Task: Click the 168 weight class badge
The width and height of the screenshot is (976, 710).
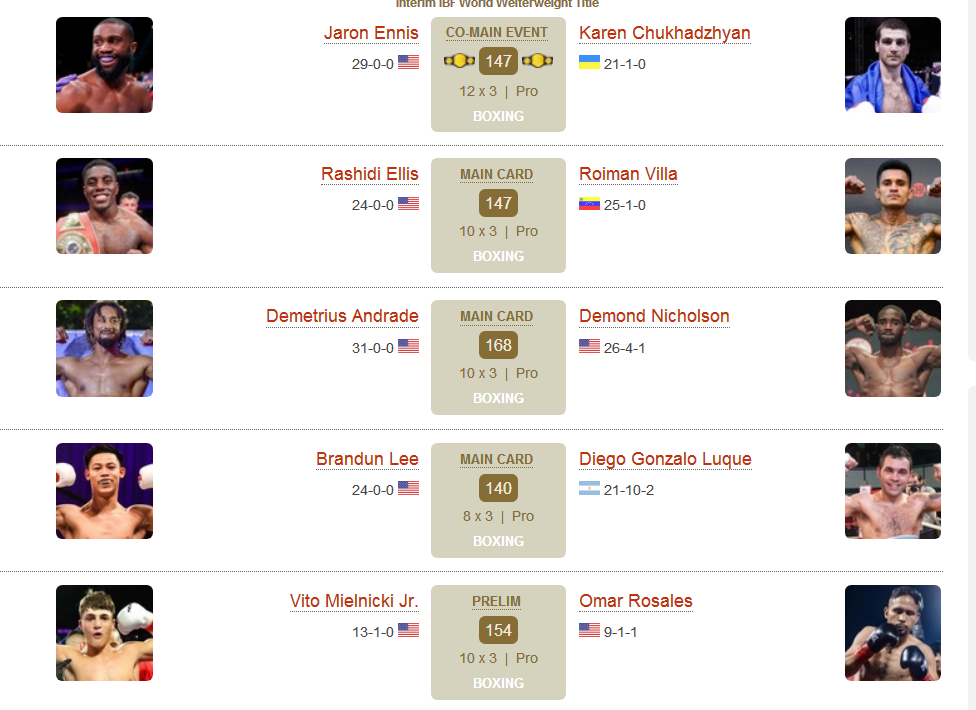Action: coord(498,346)
